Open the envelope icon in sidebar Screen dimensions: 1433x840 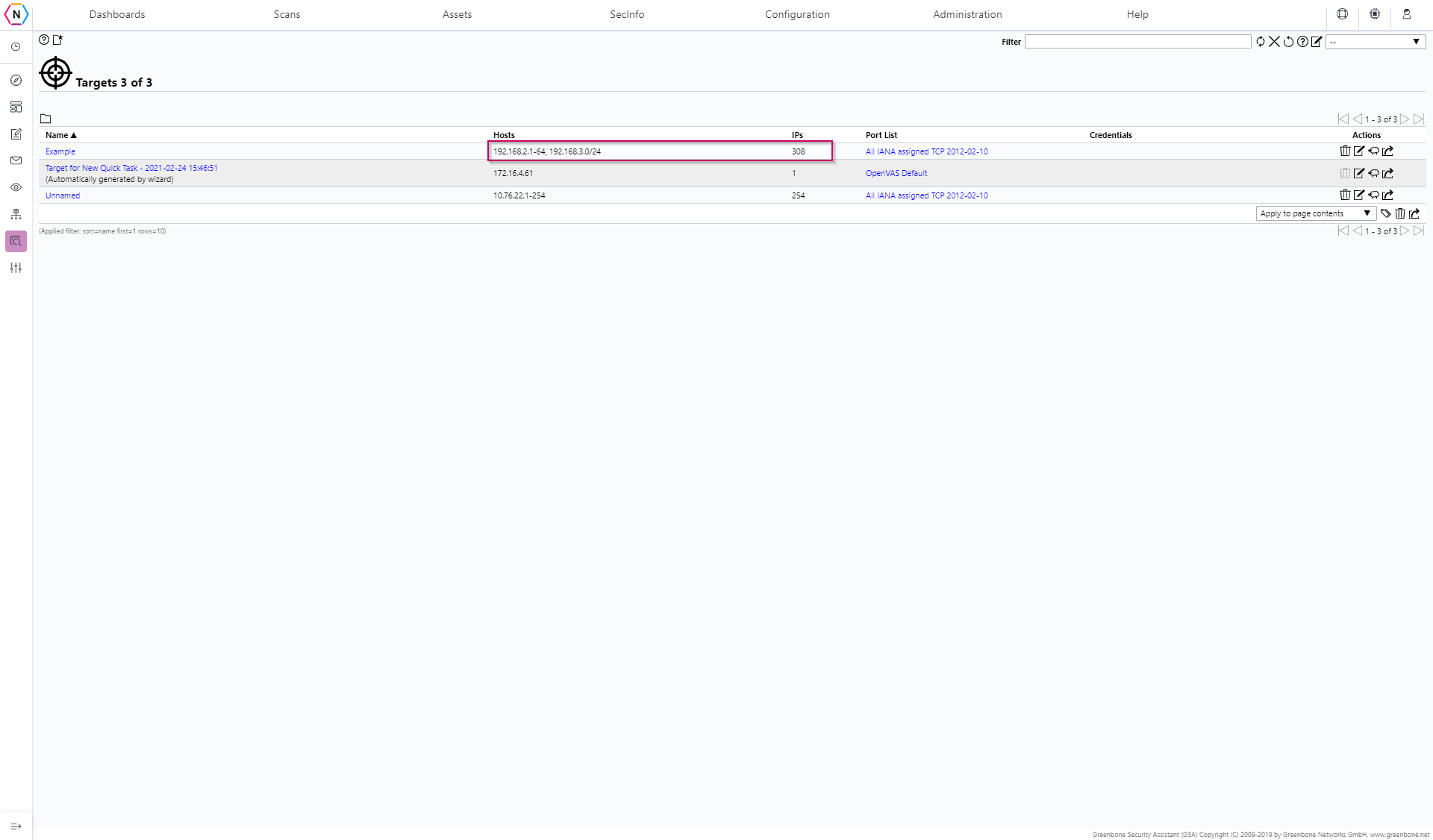(x=16, y=160)
